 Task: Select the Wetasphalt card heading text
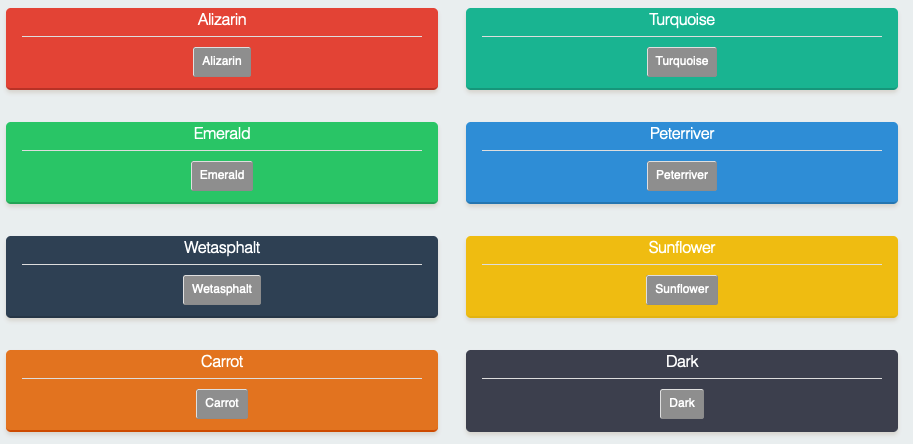(222, 248)
